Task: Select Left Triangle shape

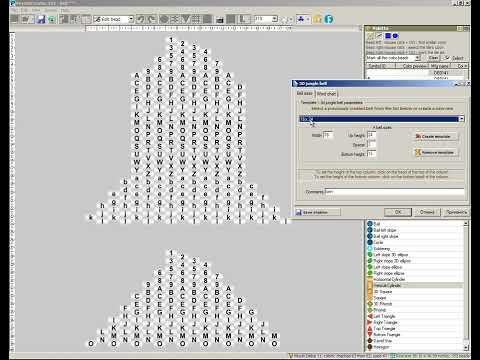Action: click(x=414, y=316)
